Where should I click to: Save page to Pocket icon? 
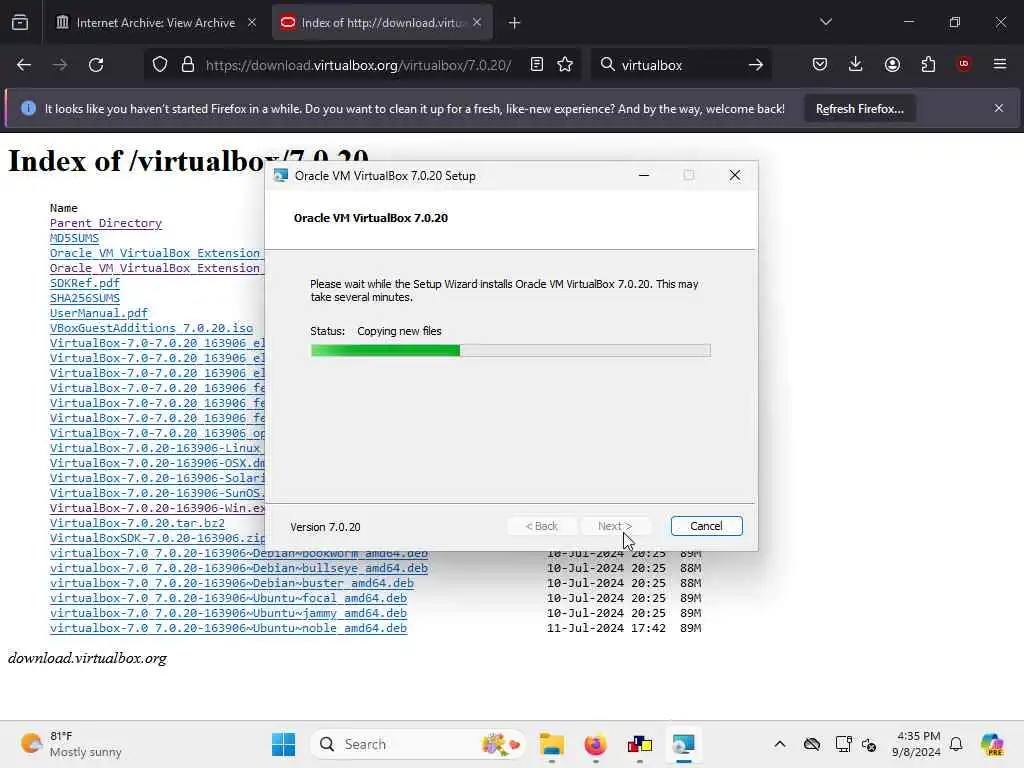coord(820,64)
